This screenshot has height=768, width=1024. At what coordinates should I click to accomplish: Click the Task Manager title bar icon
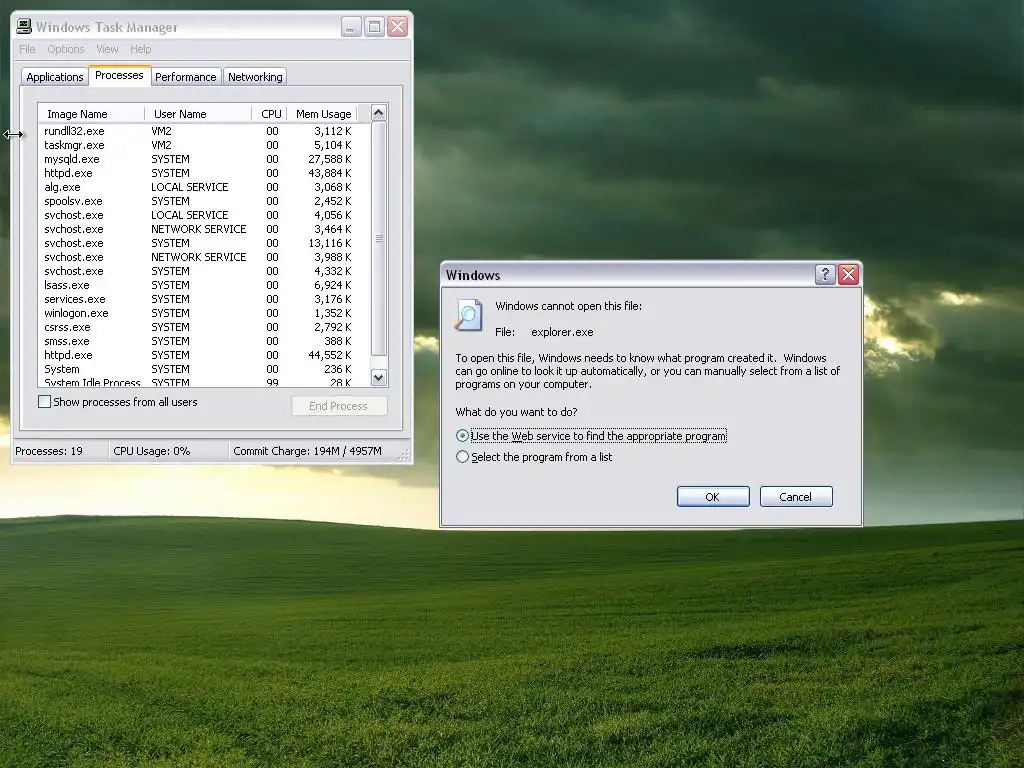click(24, 27)
